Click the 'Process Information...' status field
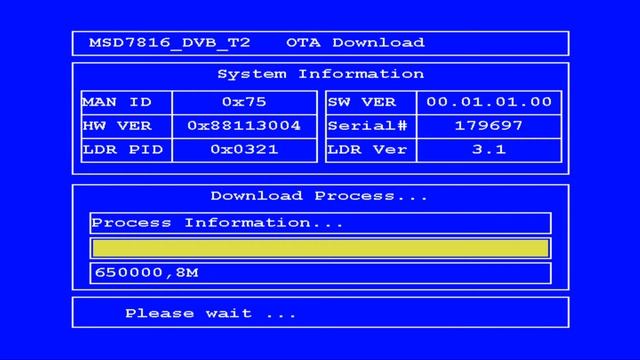The image size is (640, 360). (x=320, y=223)
